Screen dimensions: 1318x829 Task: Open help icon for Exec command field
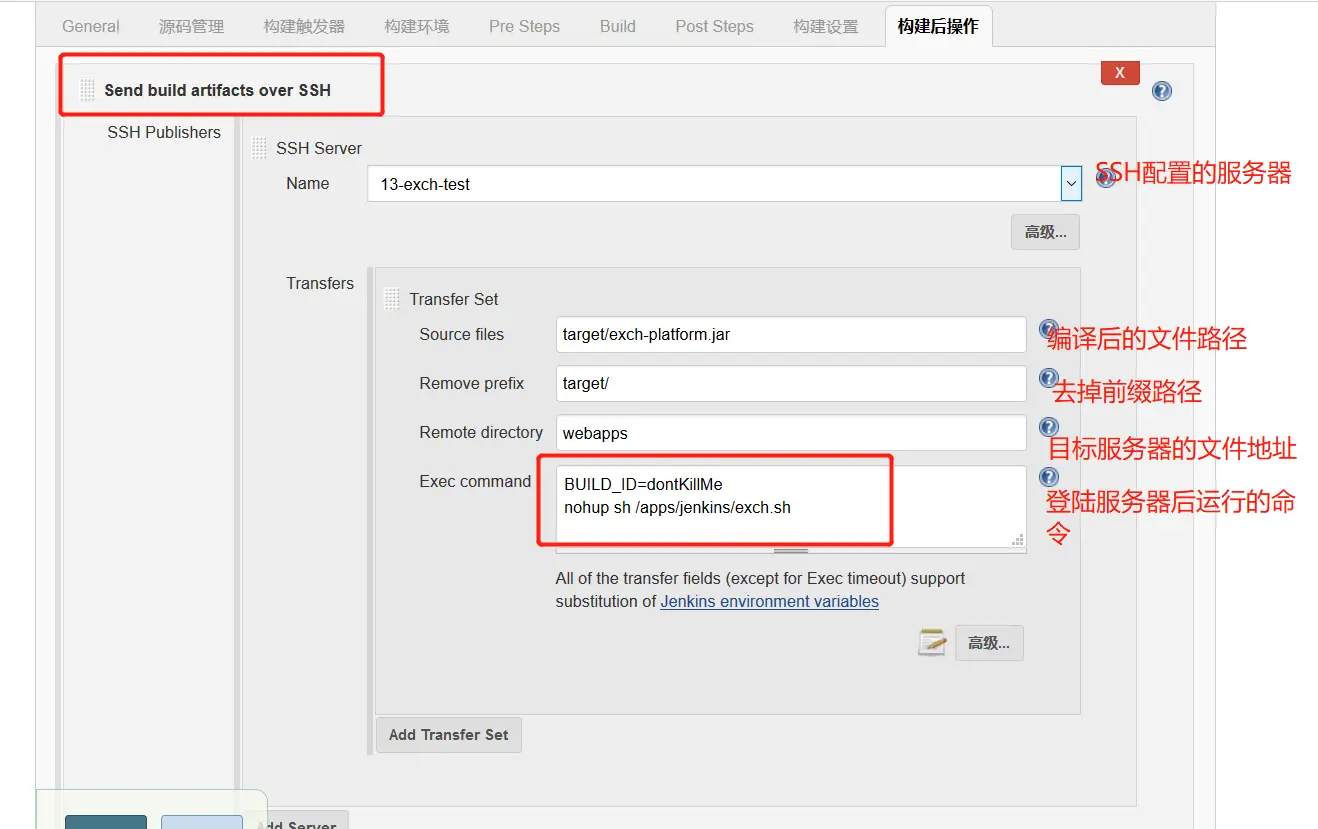click(x=1049, y=476)
